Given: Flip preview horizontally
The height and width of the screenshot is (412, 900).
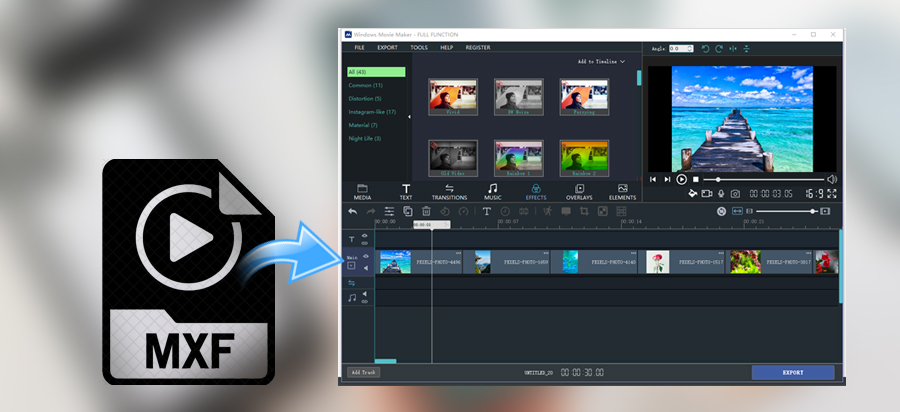Looking at the screenshot, I should coord(733,49).
